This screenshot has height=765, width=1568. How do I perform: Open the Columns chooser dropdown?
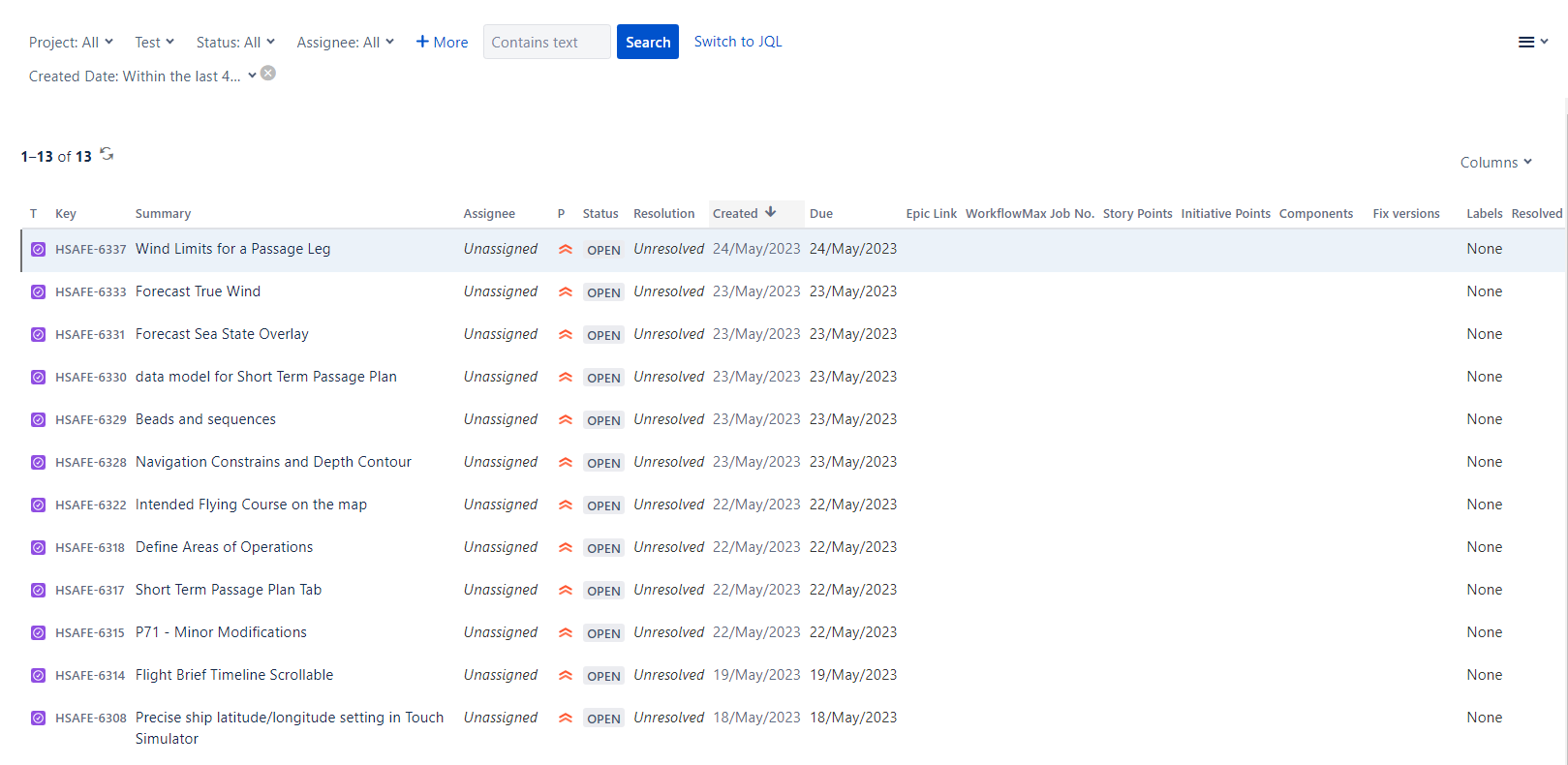1496,162
